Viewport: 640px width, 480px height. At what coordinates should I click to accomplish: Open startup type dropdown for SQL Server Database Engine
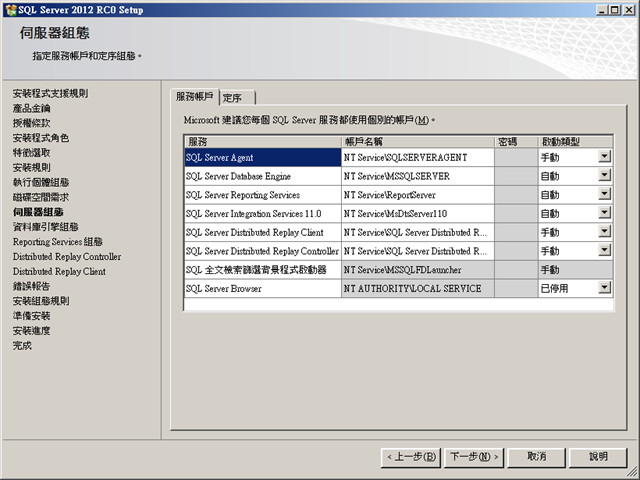[604, 175]
